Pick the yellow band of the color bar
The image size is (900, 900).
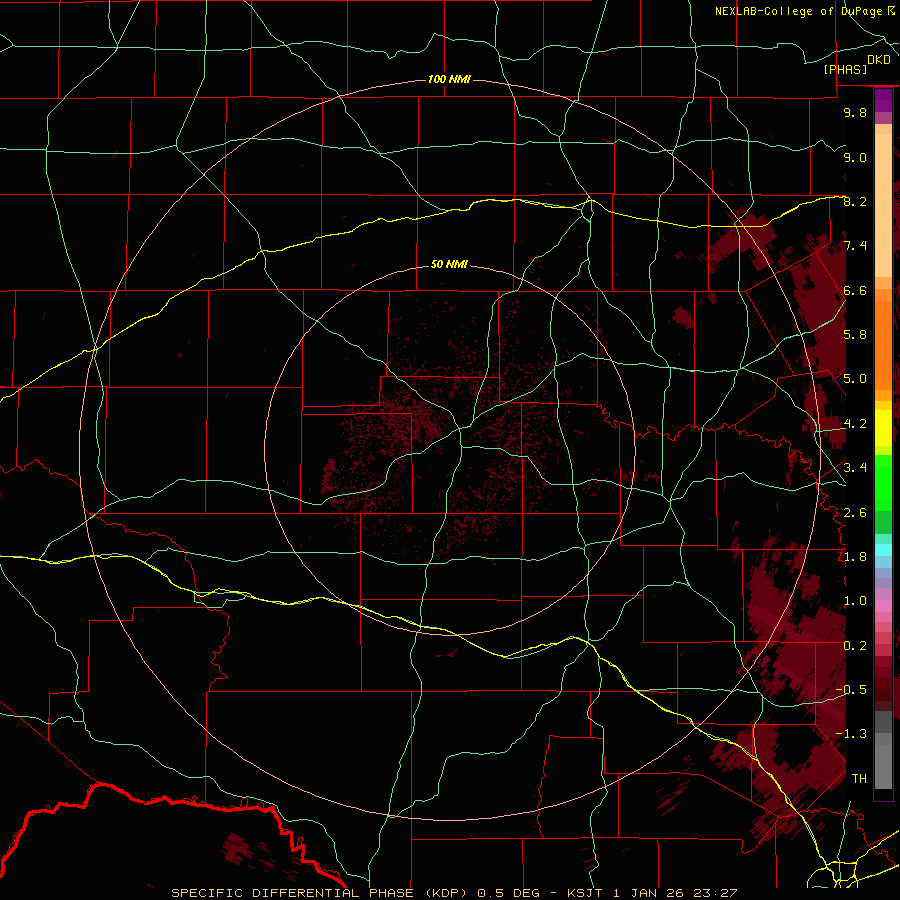click(x=883, y=428)
